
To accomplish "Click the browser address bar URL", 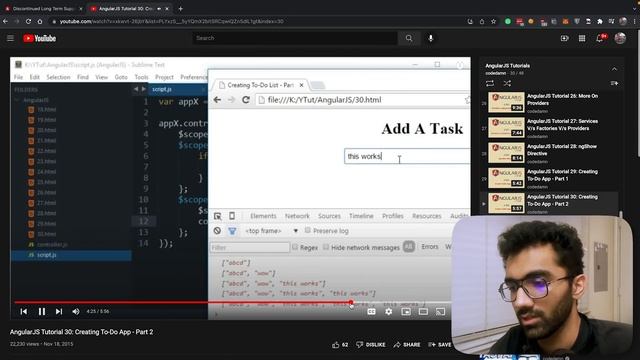I will tap(171, 21).
